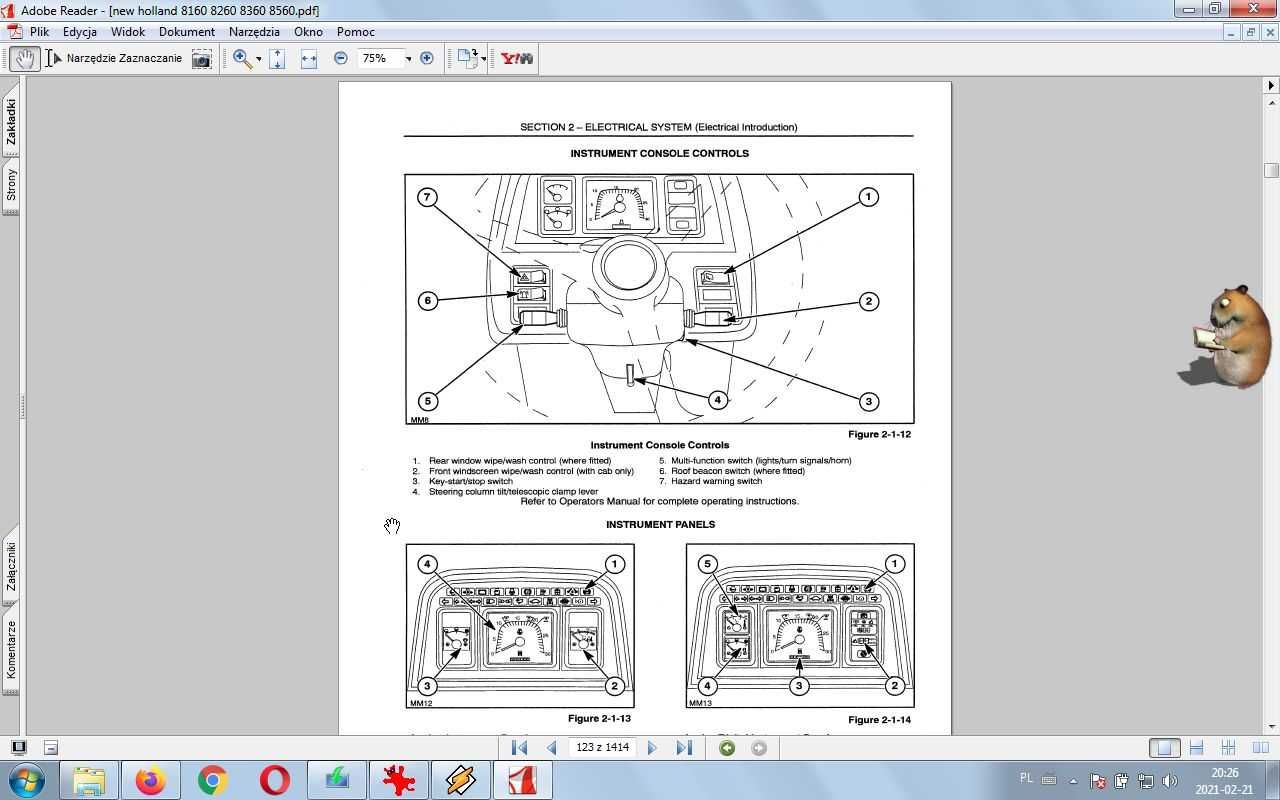Click the Fit Page height icon
Image resolution: width=1280 pixels, height=800 pixels.
(x=277, y=58)
